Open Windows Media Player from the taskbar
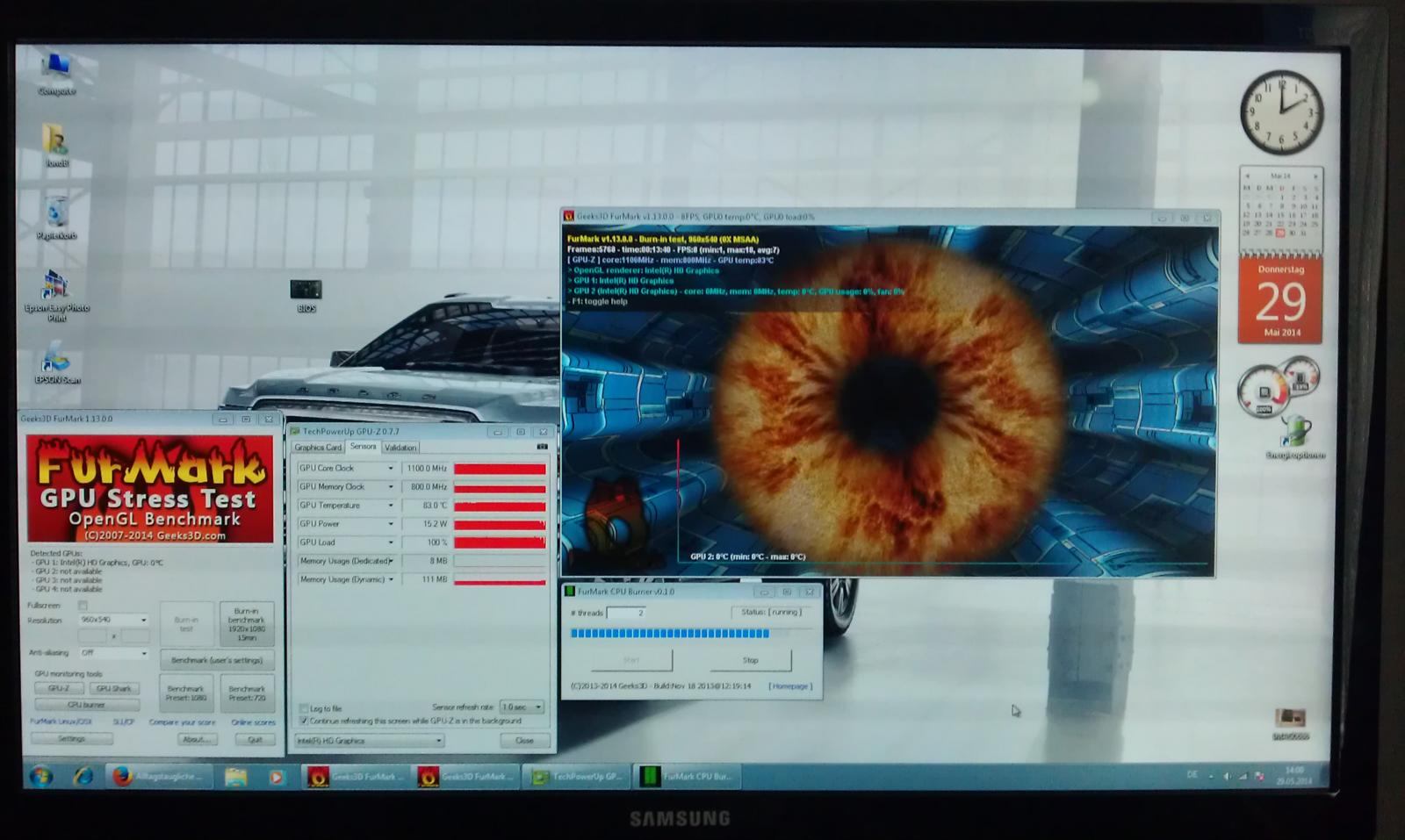 (276, 777)
